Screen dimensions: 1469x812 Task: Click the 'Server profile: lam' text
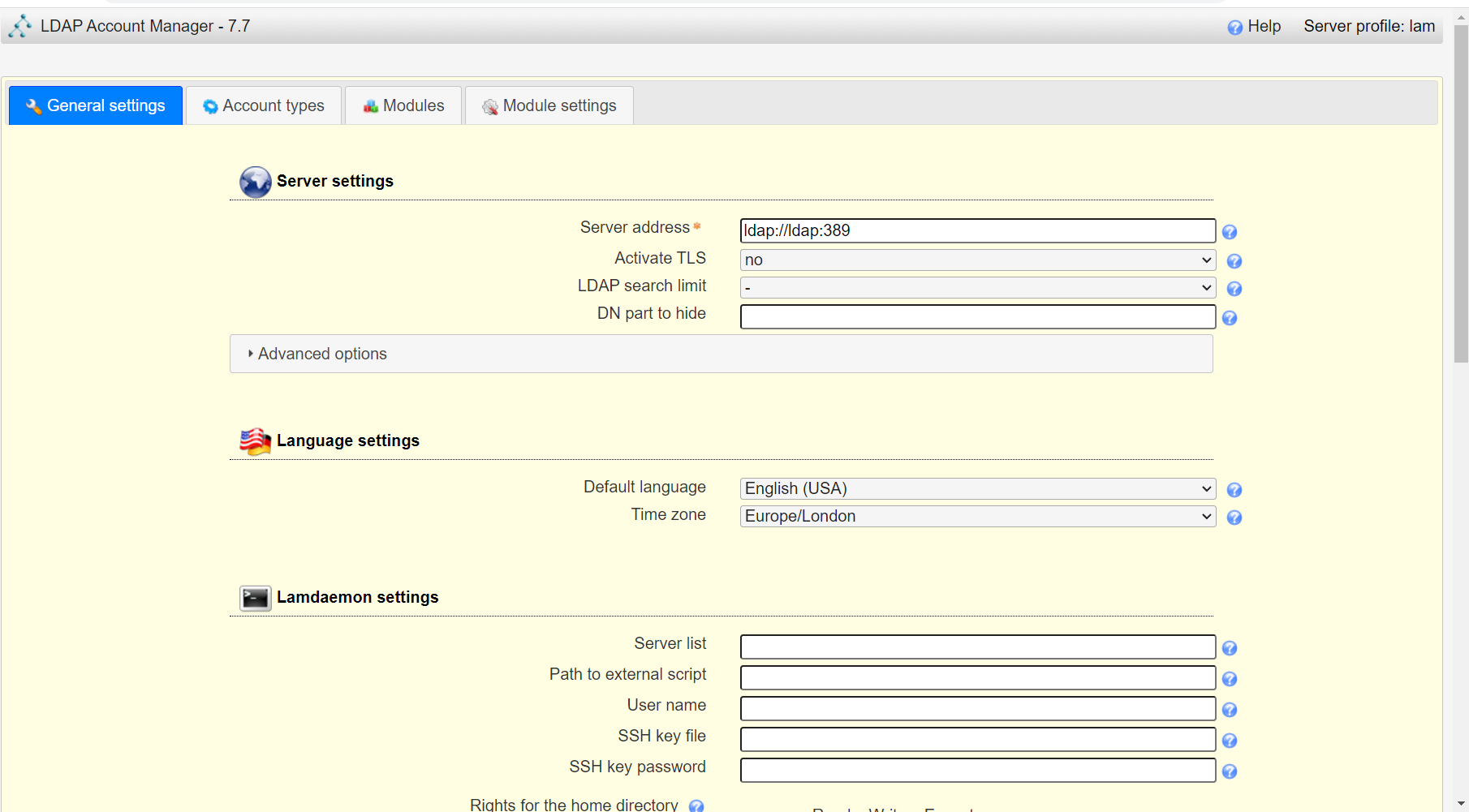pyautogui.click(x=1369, y=26)
